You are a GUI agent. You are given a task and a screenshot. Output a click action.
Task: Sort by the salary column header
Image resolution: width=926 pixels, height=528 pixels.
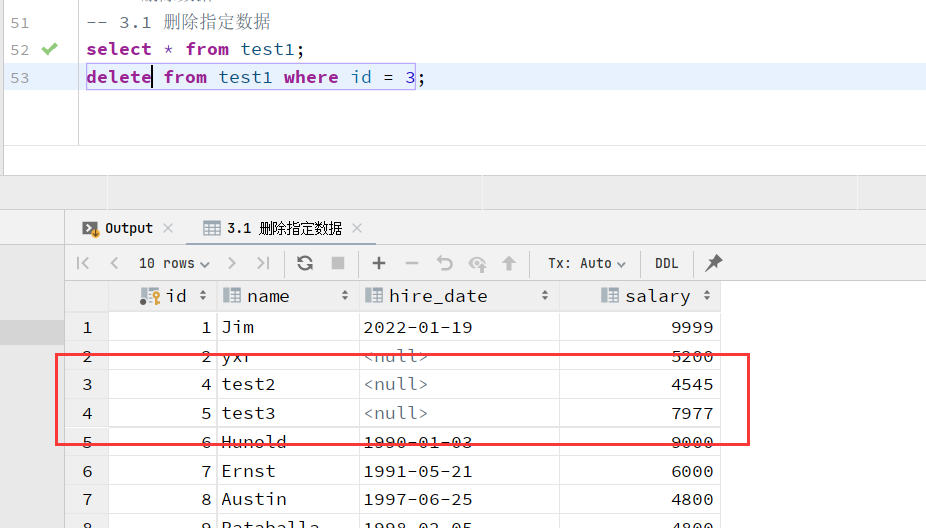click(640, 296)
